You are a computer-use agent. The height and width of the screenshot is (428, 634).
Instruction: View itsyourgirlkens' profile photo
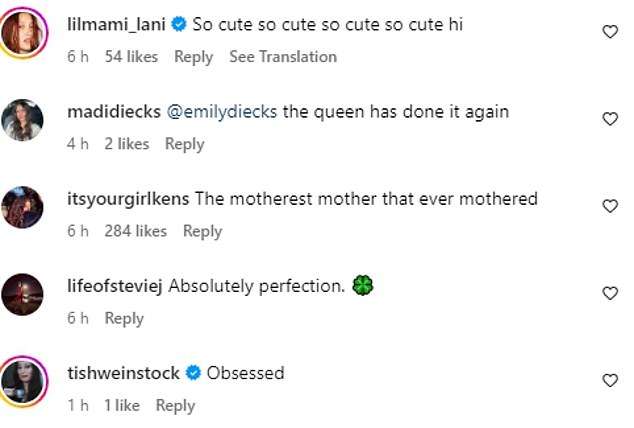coord(22,207)
